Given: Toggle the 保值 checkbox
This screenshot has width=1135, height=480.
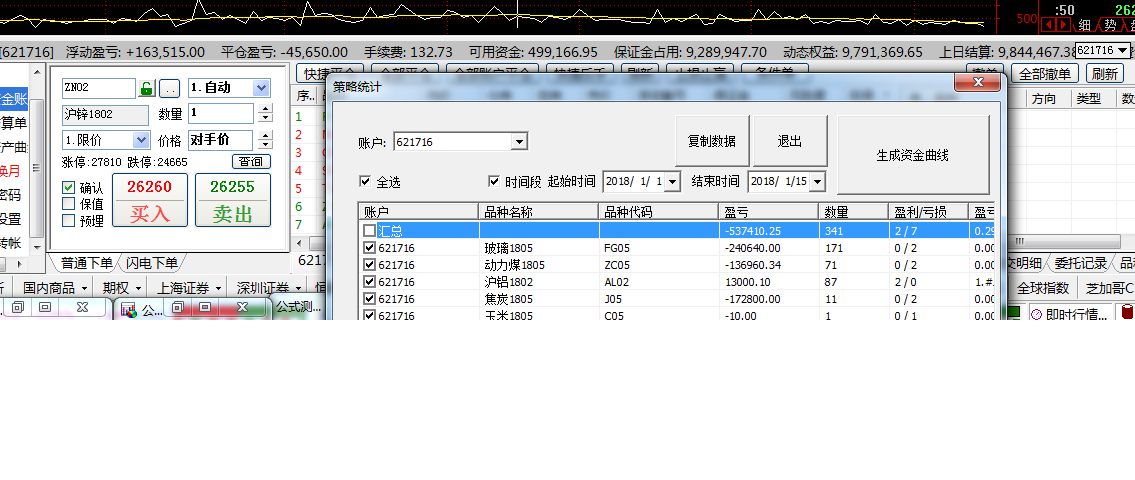Looking at the screenshot, I should tap(69, 204).
